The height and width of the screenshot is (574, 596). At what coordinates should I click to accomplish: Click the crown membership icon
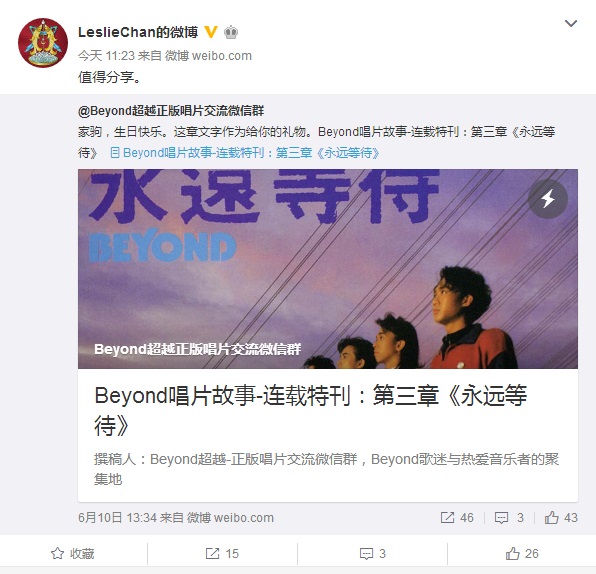coord(231,32)
